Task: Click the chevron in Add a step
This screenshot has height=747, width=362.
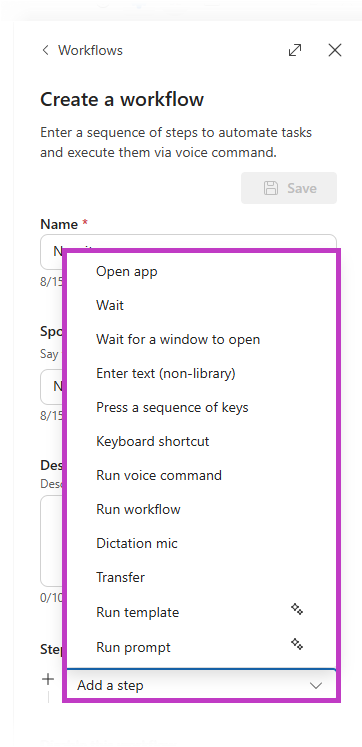Action: [316, 686]
